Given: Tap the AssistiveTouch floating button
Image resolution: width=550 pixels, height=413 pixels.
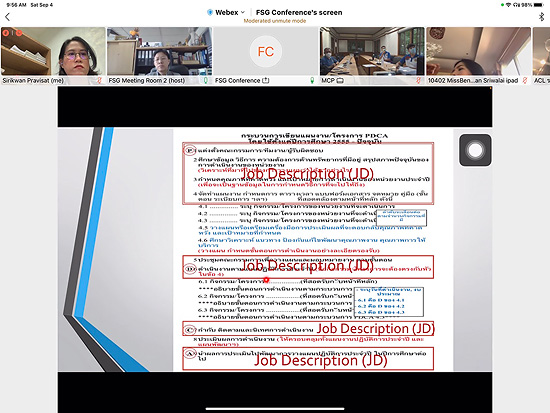Looking at the screenshot, I should click(x=475, y=150).
